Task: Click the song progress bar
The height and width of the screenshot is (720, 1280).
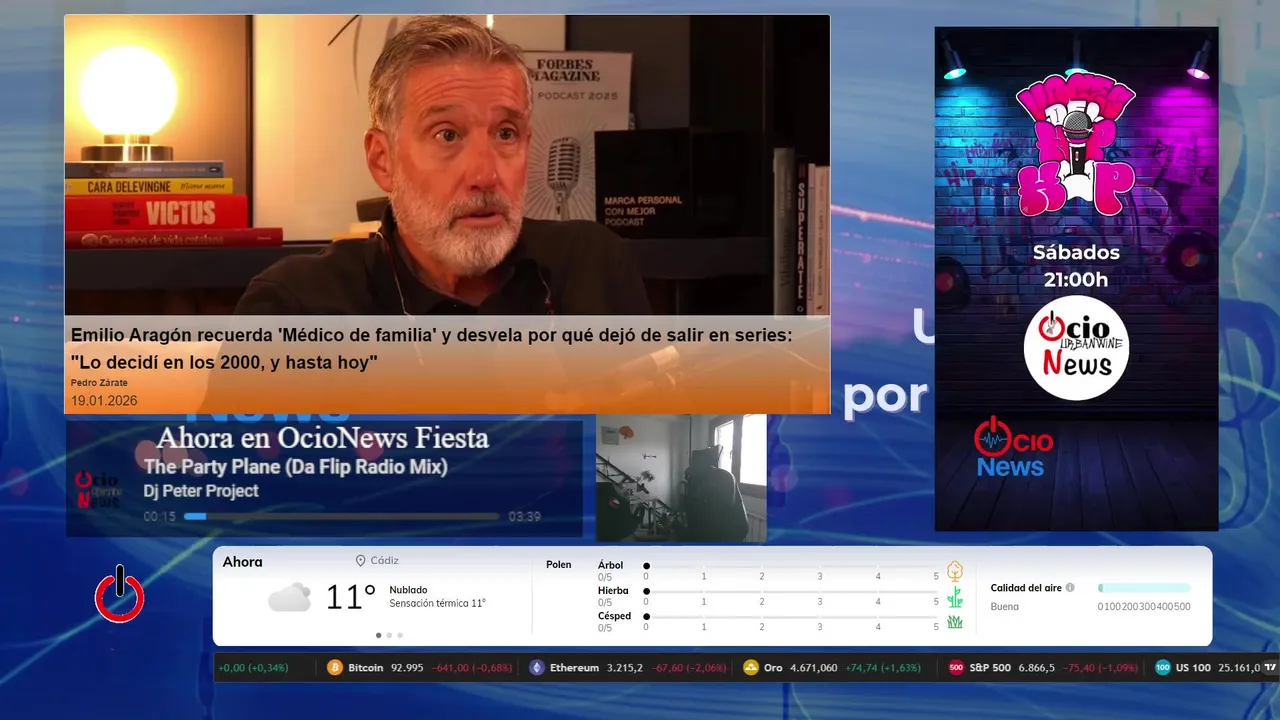Action: 342,516
